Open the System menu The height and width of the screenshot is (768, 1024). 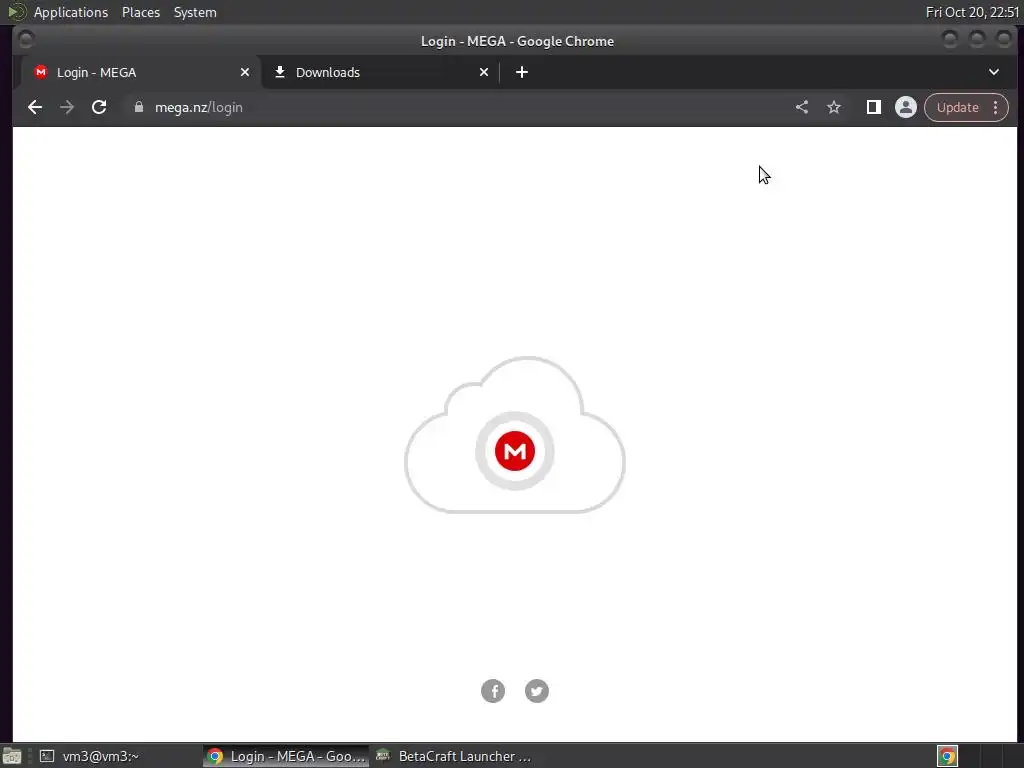[x=195, y=12]
